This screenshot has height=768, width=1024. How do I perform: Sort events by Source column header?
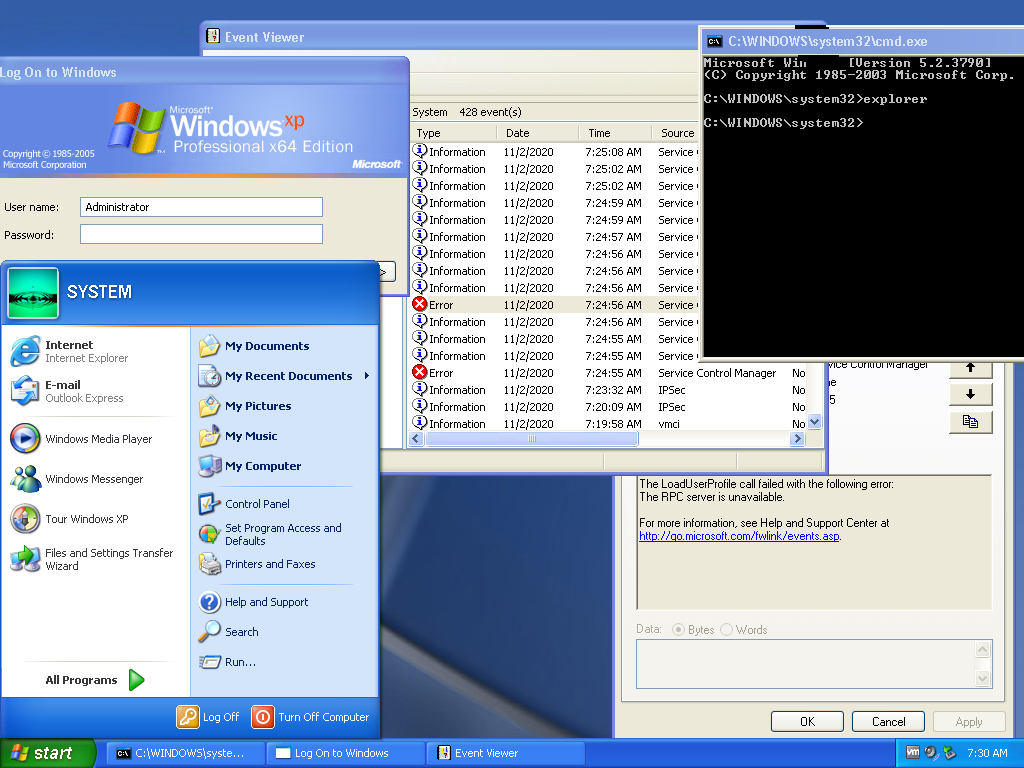(675, 133)
